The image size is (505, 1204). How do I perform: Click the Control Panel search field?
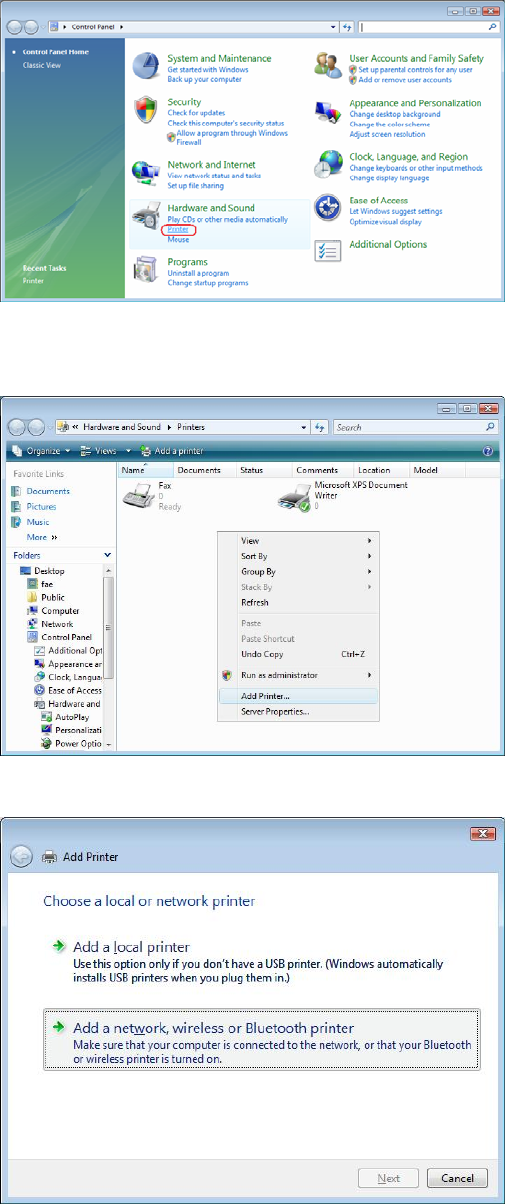tap(428, 29)
